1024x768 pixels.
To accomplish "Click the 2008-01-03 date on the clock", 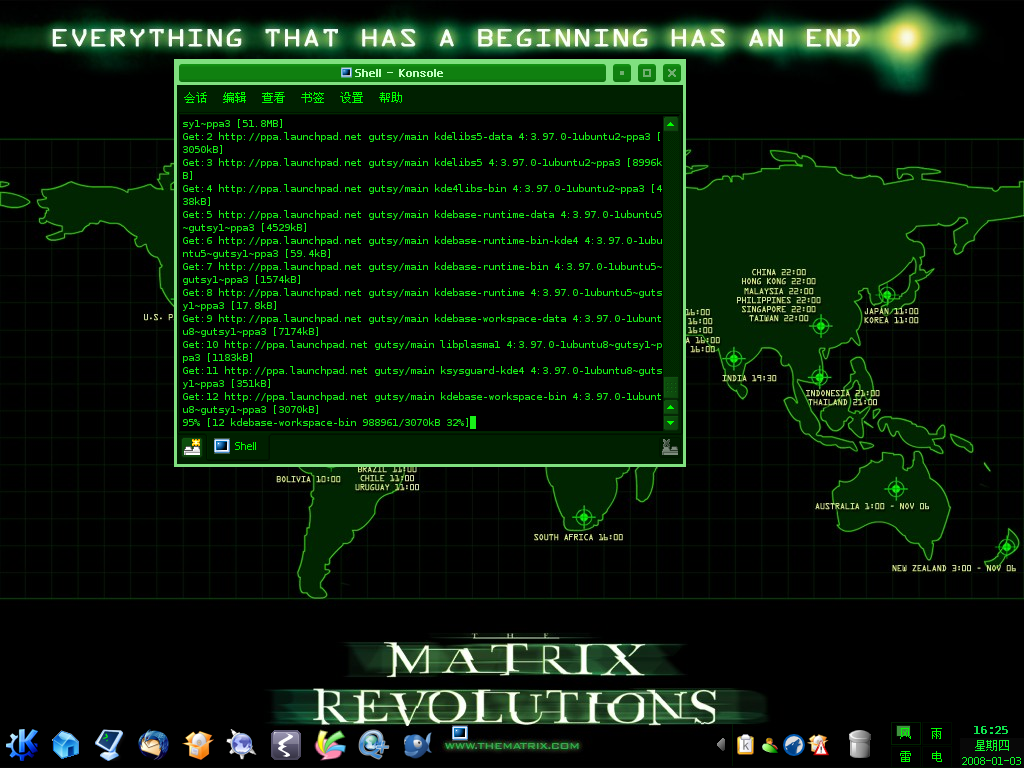I will coord(991,761).
